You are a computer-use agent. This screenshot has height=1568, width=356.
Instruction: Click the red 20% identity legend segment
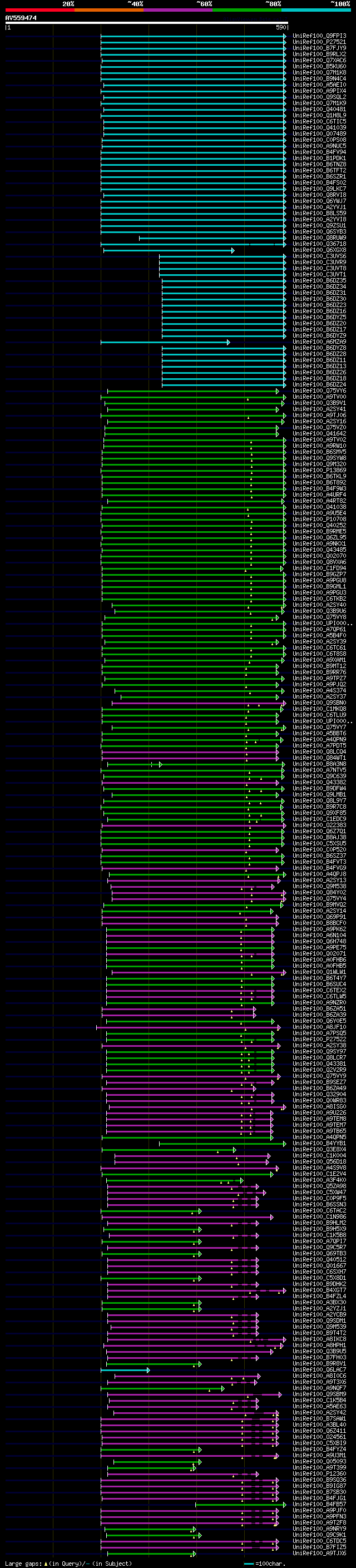(39, 10)
